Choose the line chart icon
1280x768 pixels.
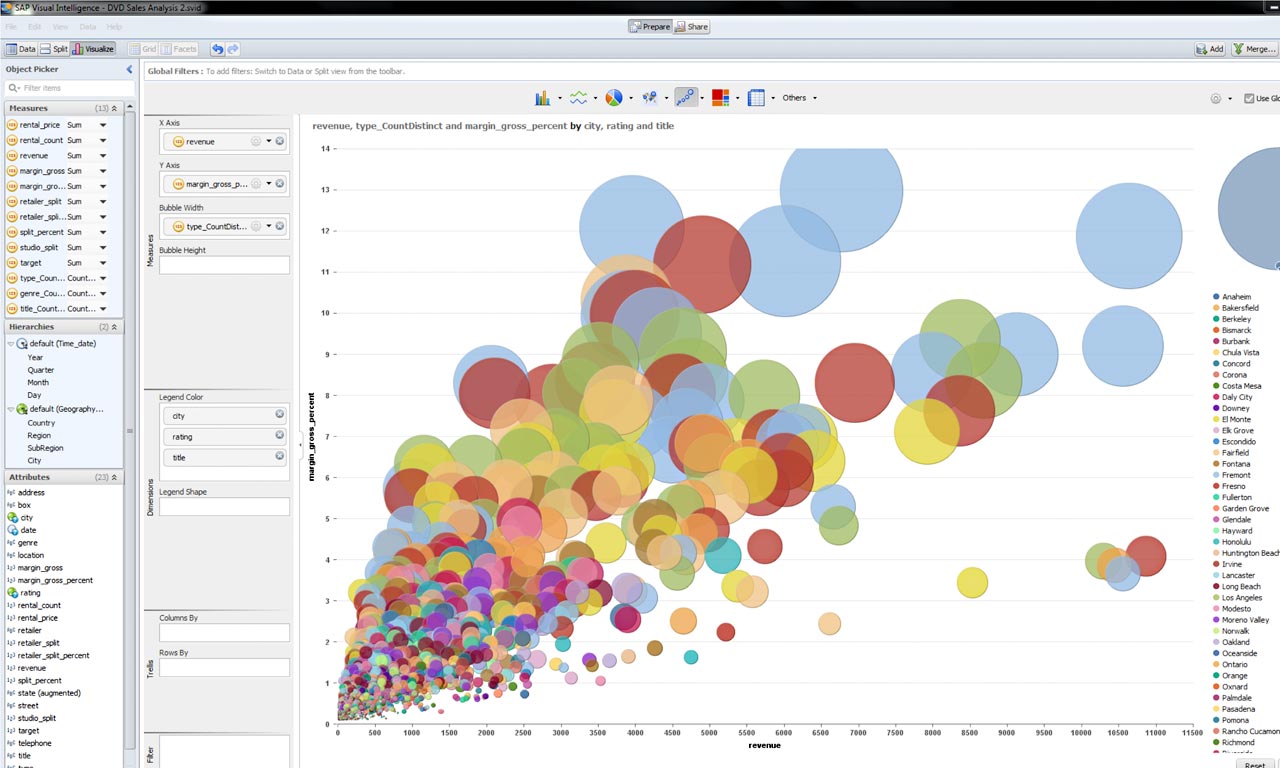tap(578, 98)
